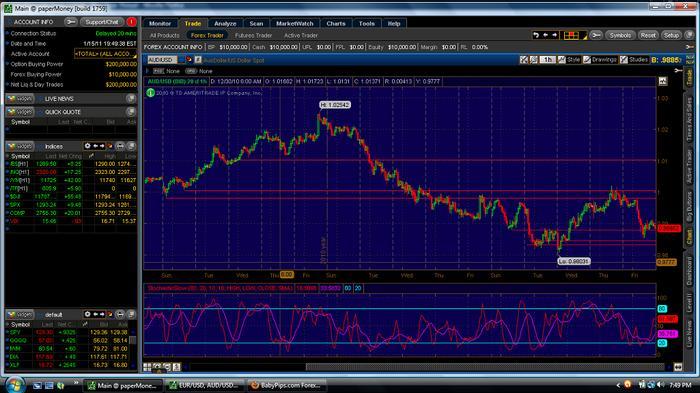Click the Support/Chat button
Screen dimensions: 700x393
[x=102, y=22]
